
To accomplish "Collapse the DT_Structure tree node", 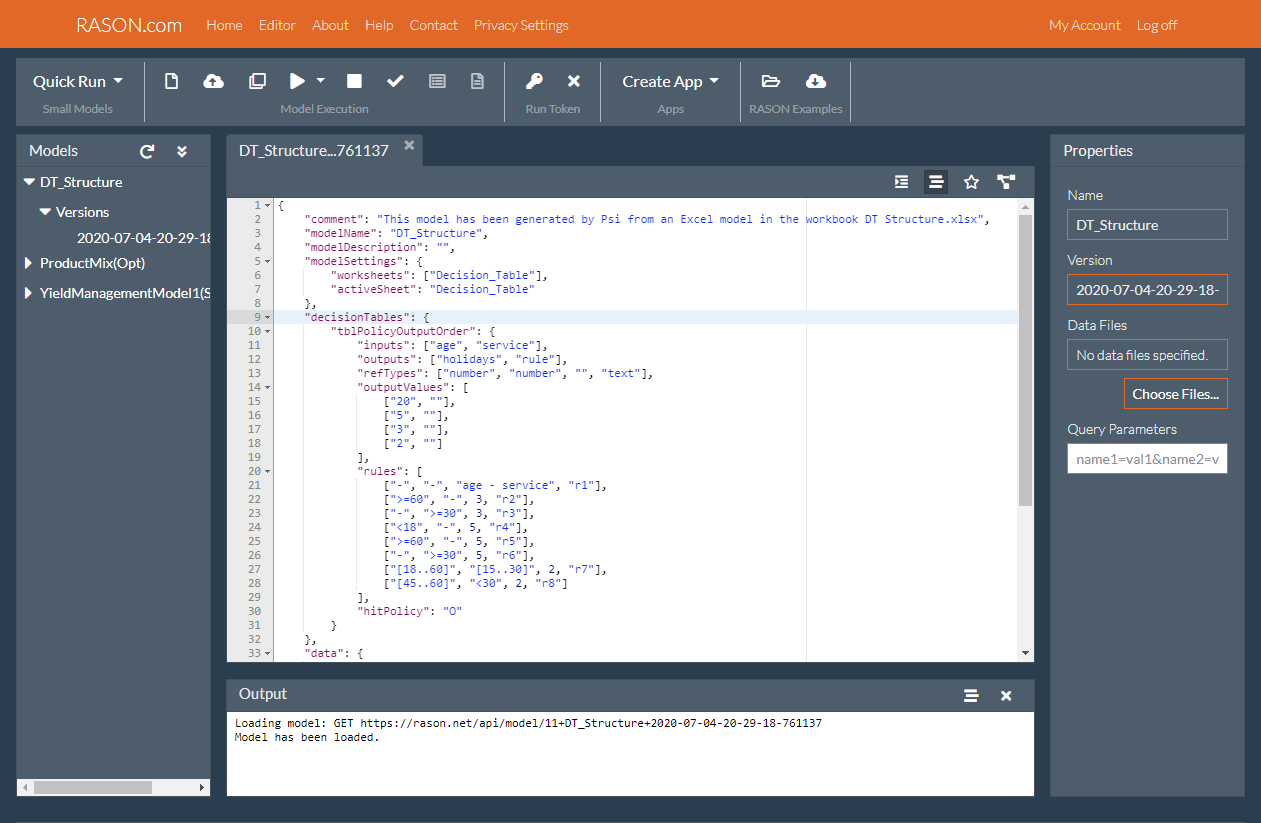I will coord(29,182).
